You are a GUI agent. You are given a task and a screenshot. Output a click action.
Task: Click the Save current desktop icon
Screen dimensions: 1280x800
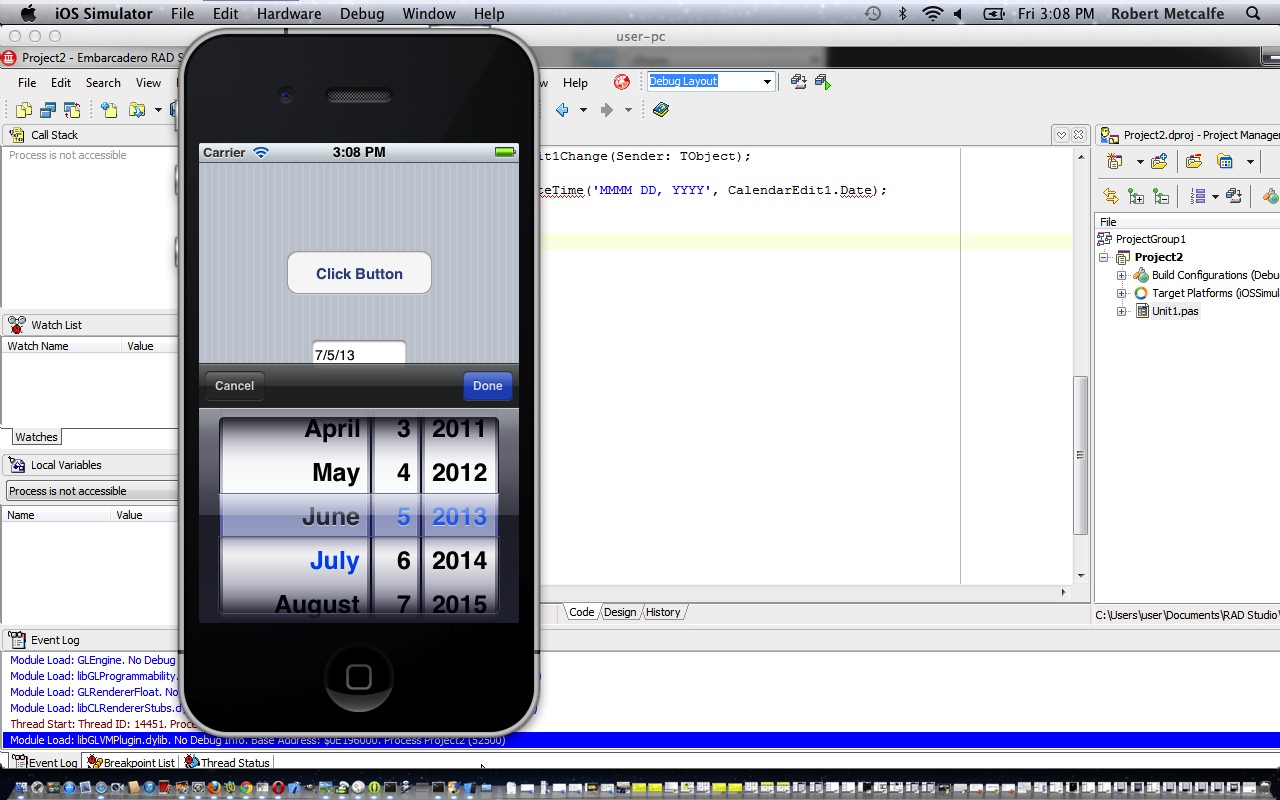tap(798, 82)
